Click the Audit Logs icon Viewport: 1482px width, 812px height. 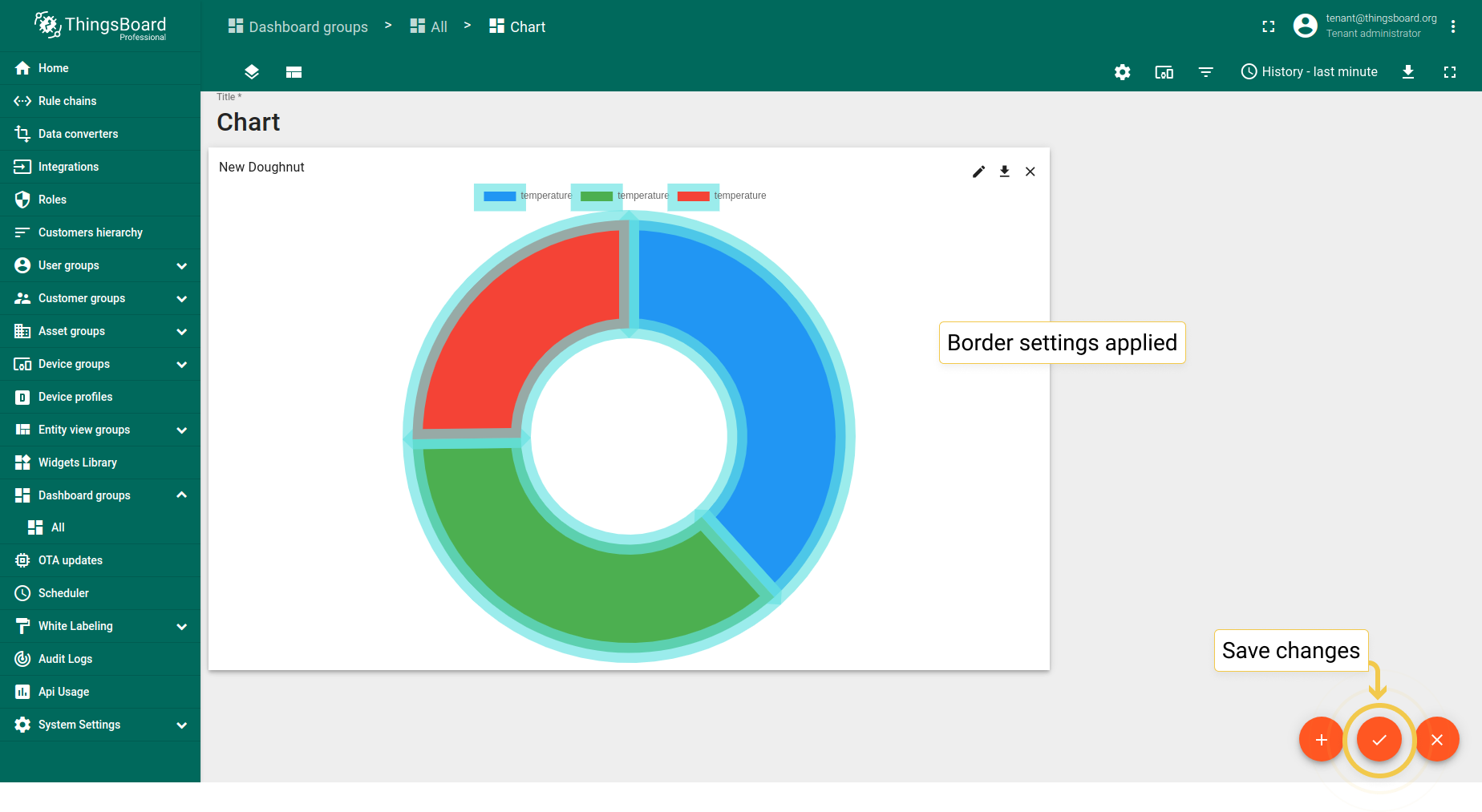click(x=22, y=659)
